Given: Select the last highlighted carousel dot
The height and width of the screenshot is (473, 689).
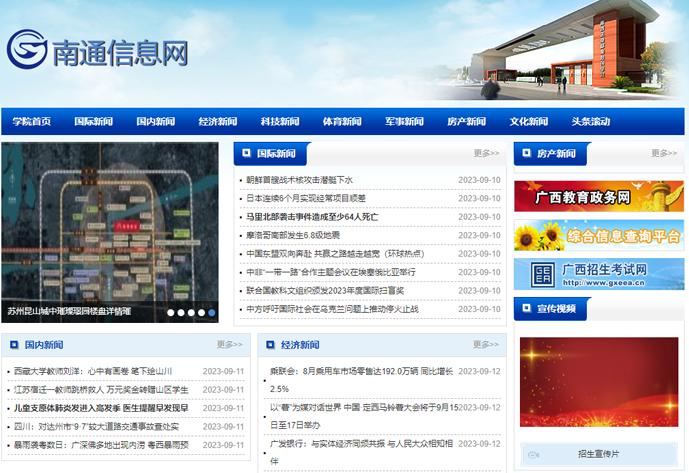Looking at the screenshot, I should pos(212,312).
